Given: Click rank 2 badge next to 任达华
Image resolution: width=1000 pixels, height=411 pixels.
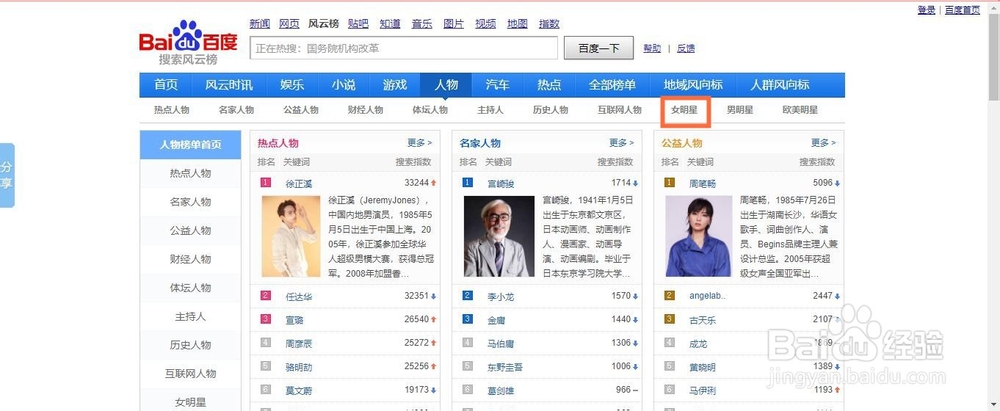Looking at the screenshot, I should 266,296.
